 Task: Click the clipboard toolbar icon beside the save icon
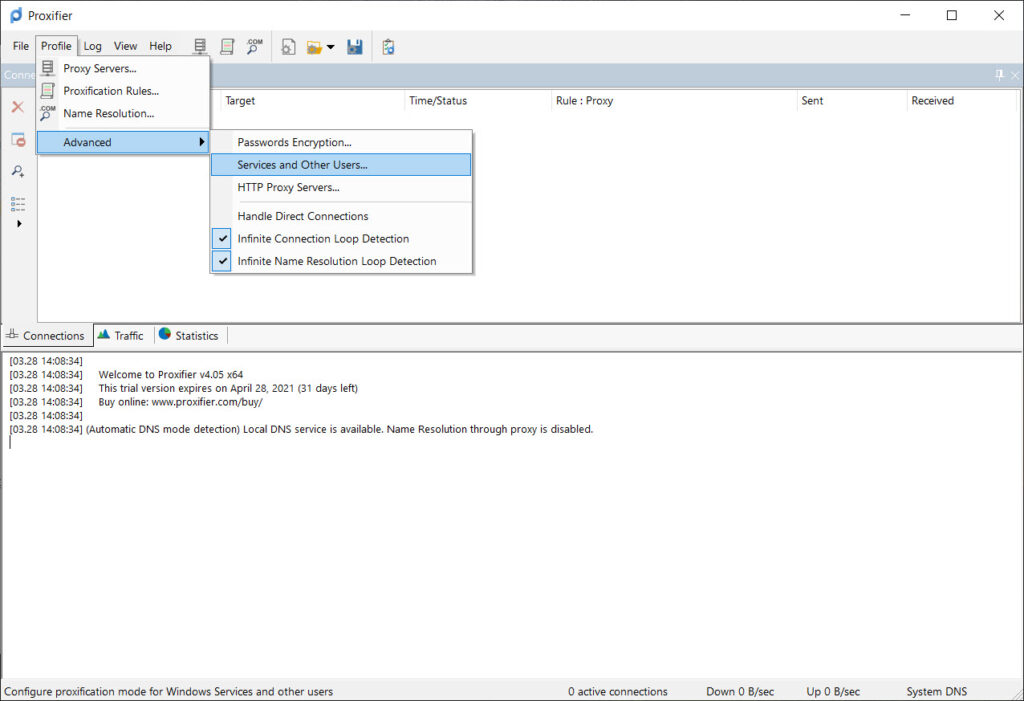(x=389, y=46)
